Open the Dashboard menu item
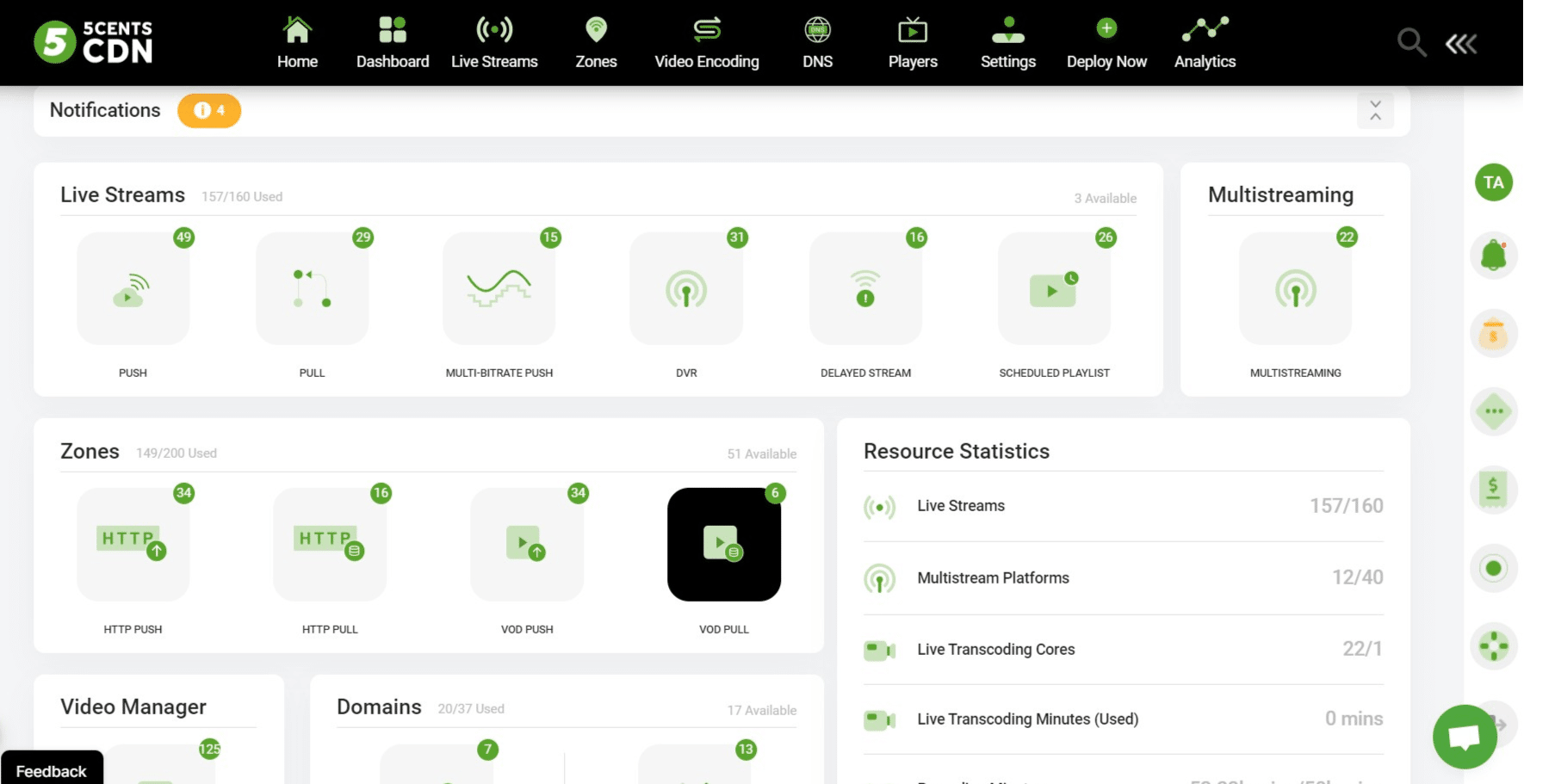This screenshot has width=1561, height=784. pyautogui.click(x=393, y=43)
